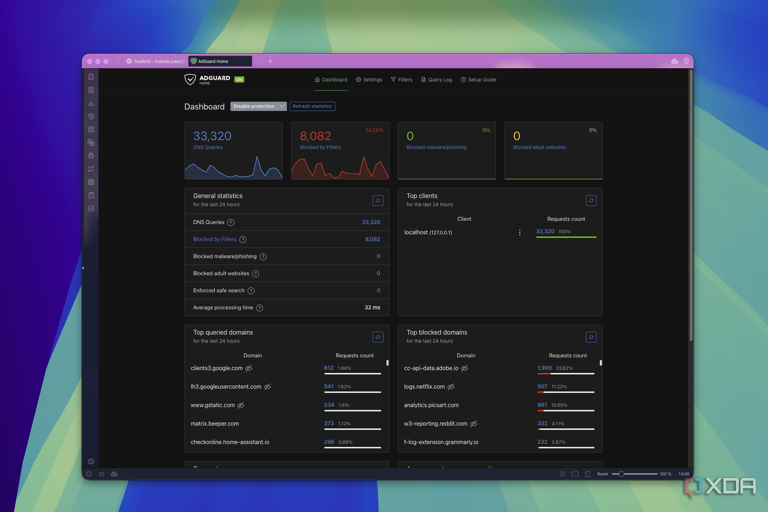
Task: Select the AdGuard Home browser tab
Action: (220, 61)
